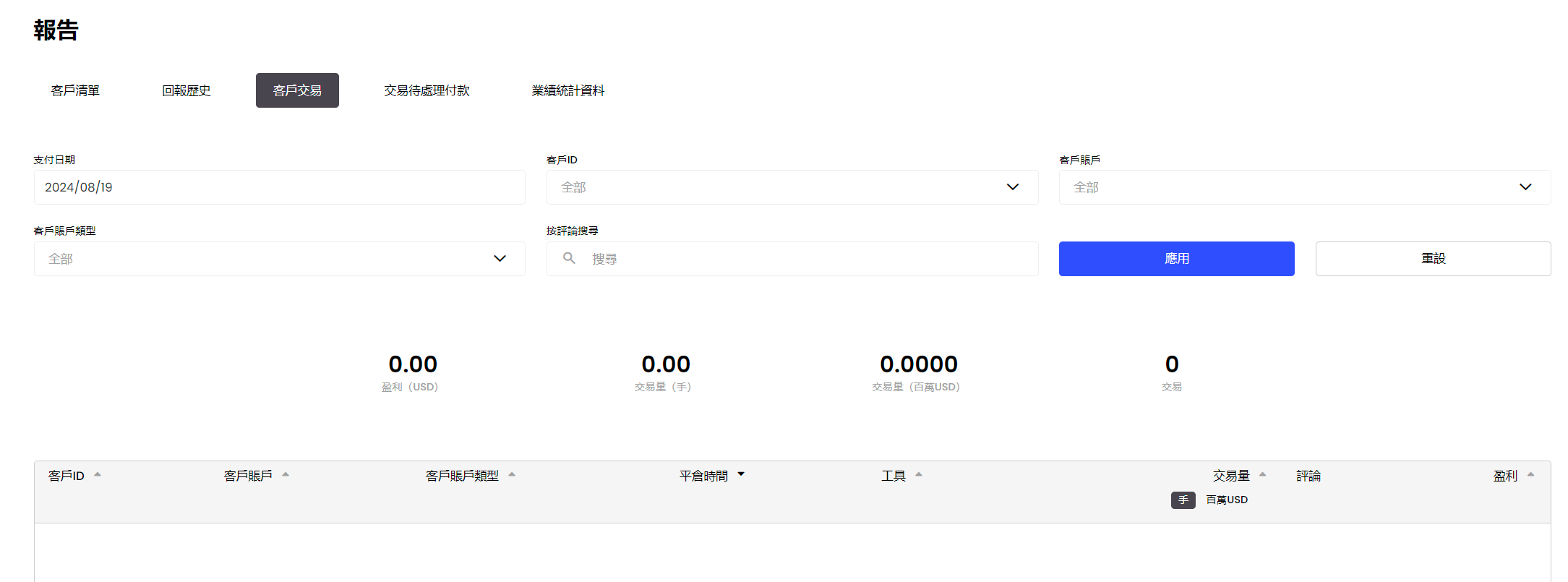Click the chevron of 客戶賬戶類型 filter

coord(500,259)
